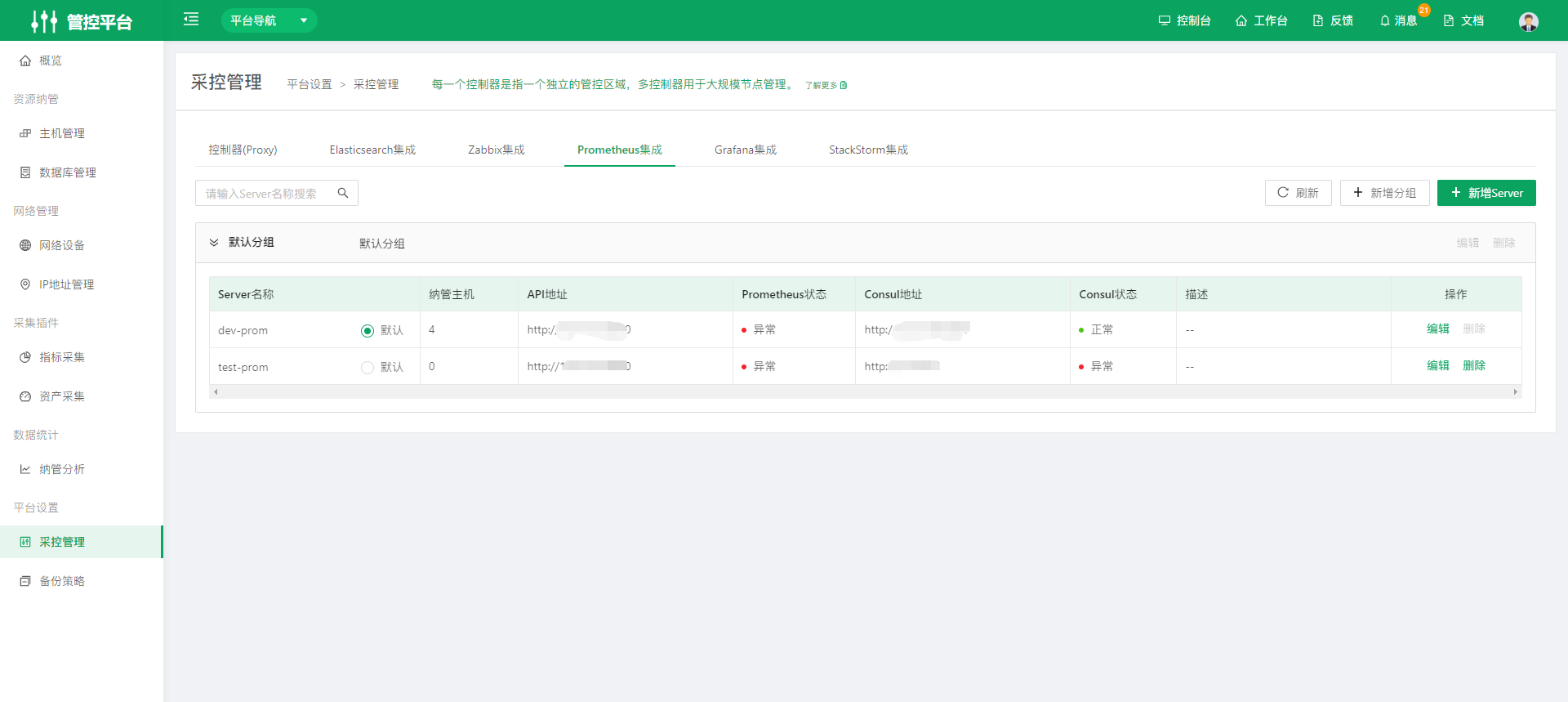Click the 新增Server button

(x=1486, y=193)
